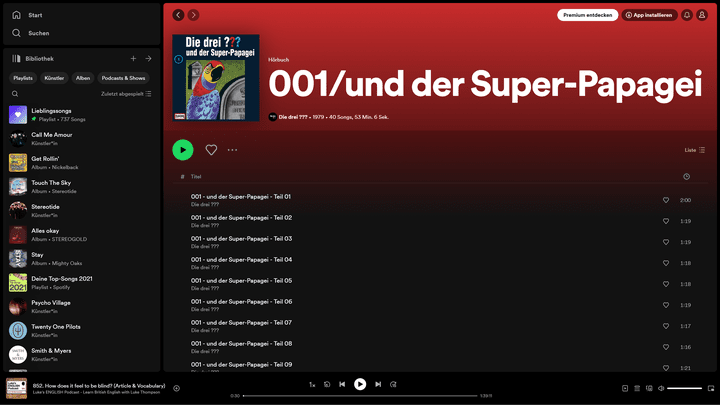Play the album with green button

pos(183,150)
